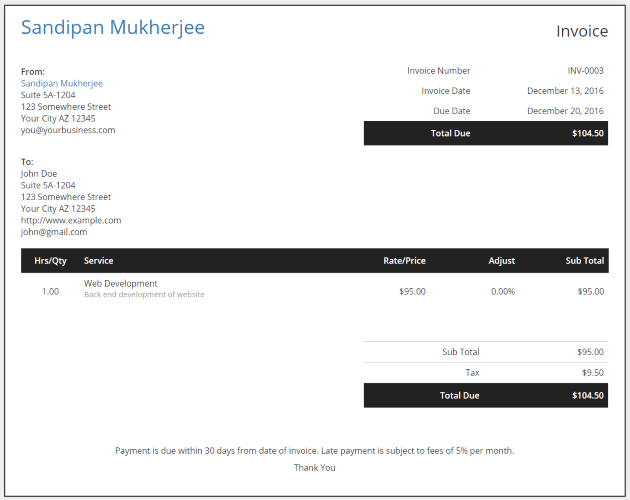This screenshot has width=630, height=500.
Task: Click the top Total Due label
Action: [x=450, y=133]
